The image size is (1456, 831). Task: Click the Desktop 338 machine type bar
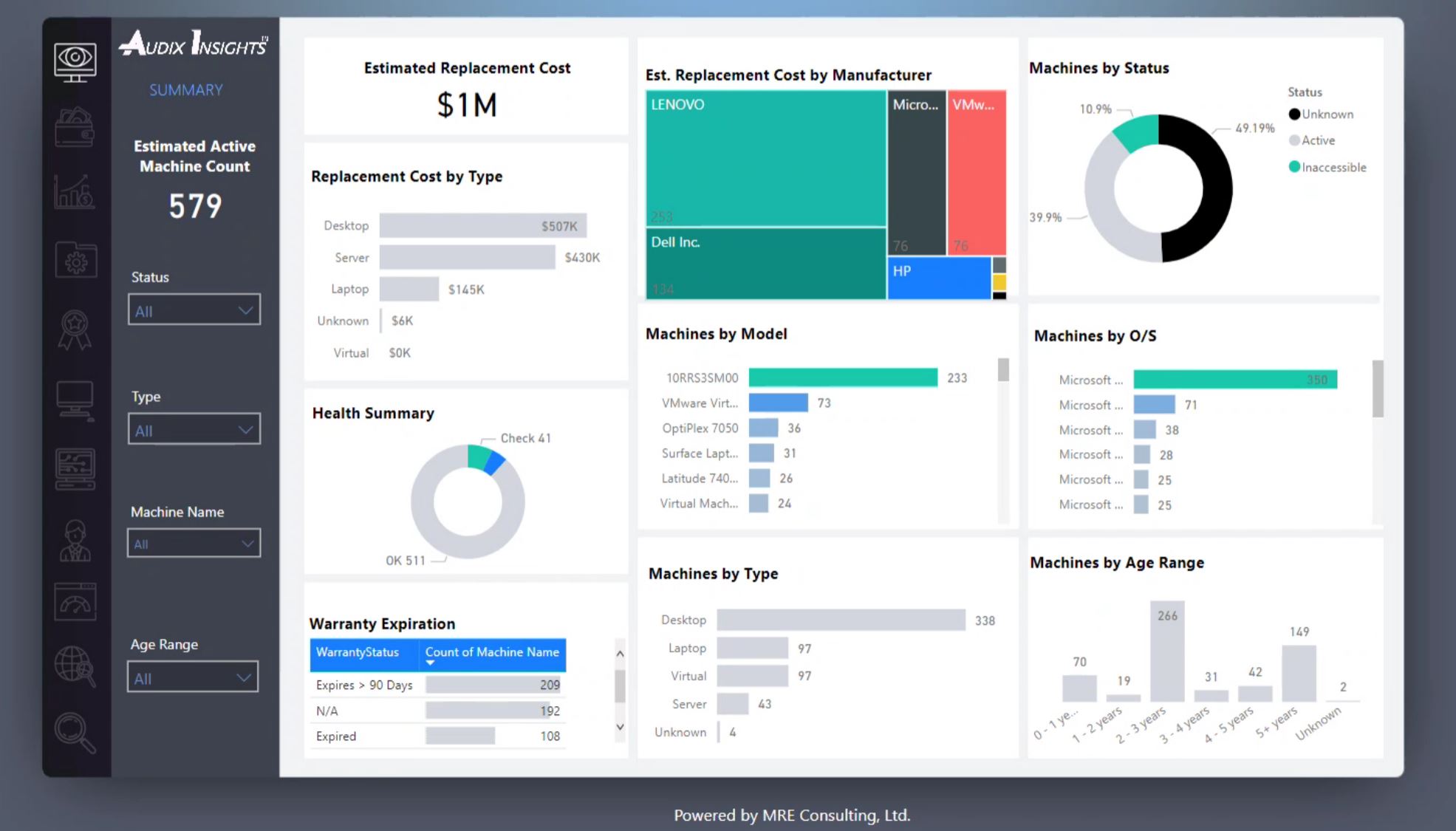point(841,620)
